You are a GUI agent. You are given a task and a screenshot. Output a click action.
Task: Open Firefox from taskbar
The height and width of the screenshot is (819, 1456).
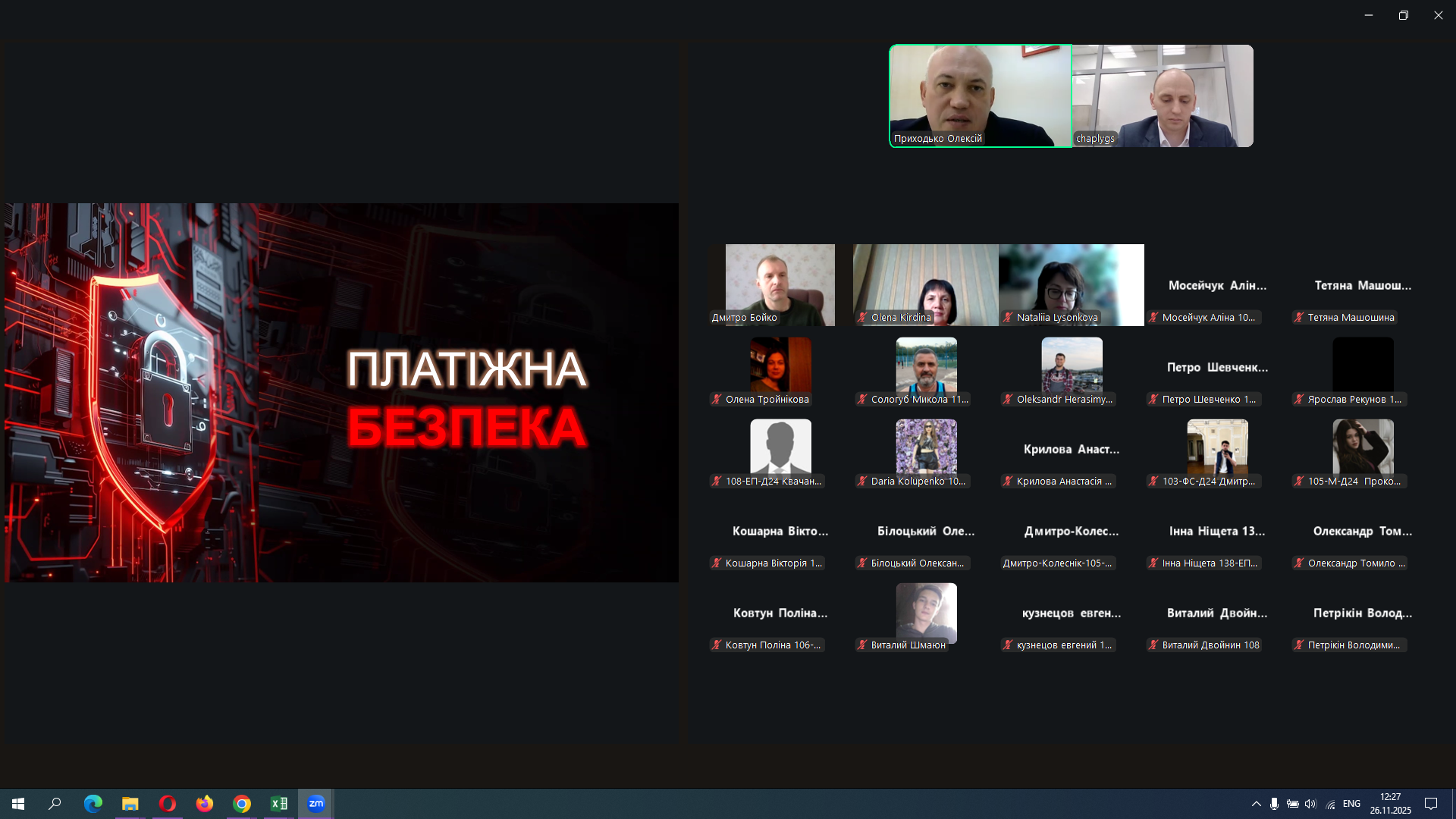[x=205, y=804]
